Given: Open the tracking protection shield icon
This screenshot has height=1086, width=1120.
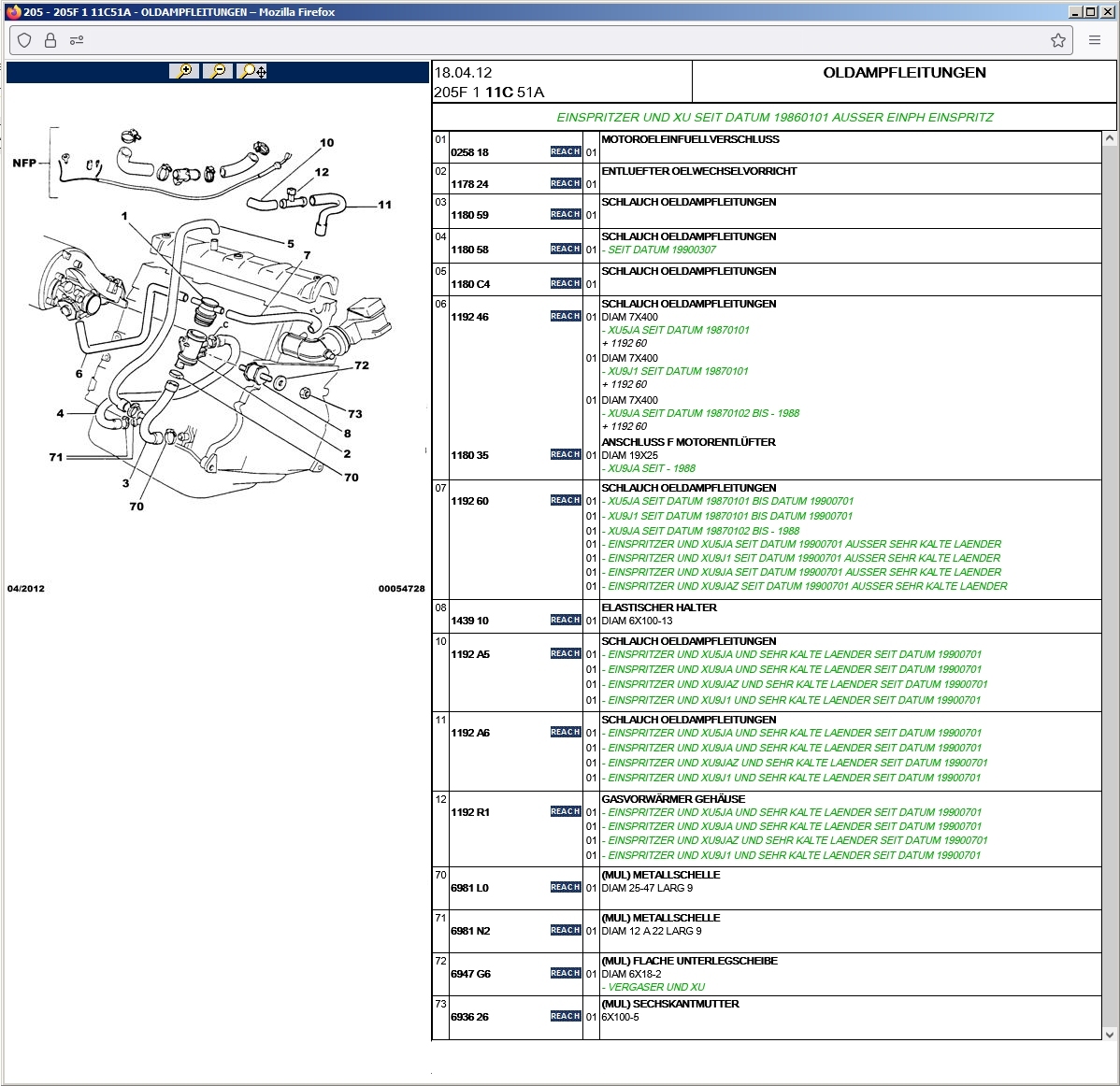Looking at the screenshot, I should tap(25, 40).
